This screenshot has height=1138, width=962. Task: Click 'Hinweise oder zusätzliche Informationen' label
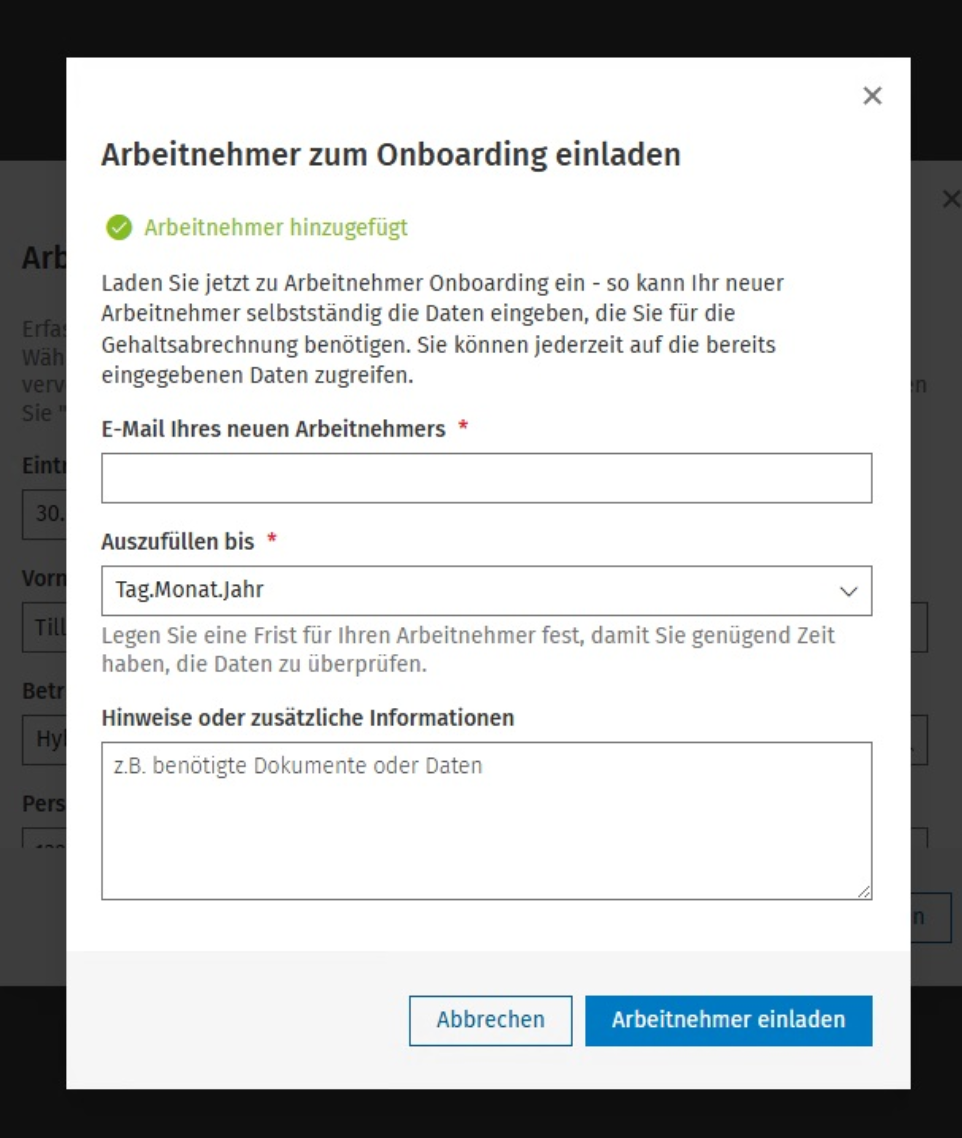[308, 718]
